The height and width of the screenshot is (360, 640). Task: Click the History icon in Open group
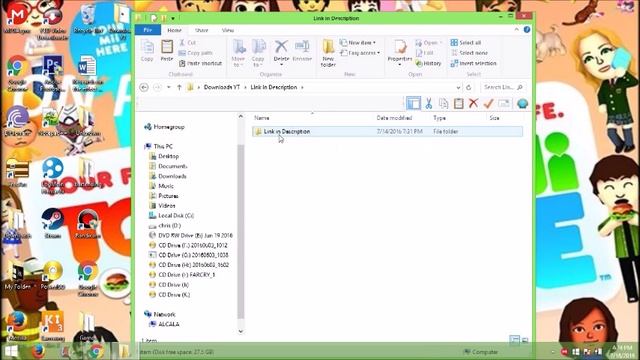click(x=428, y=63)
